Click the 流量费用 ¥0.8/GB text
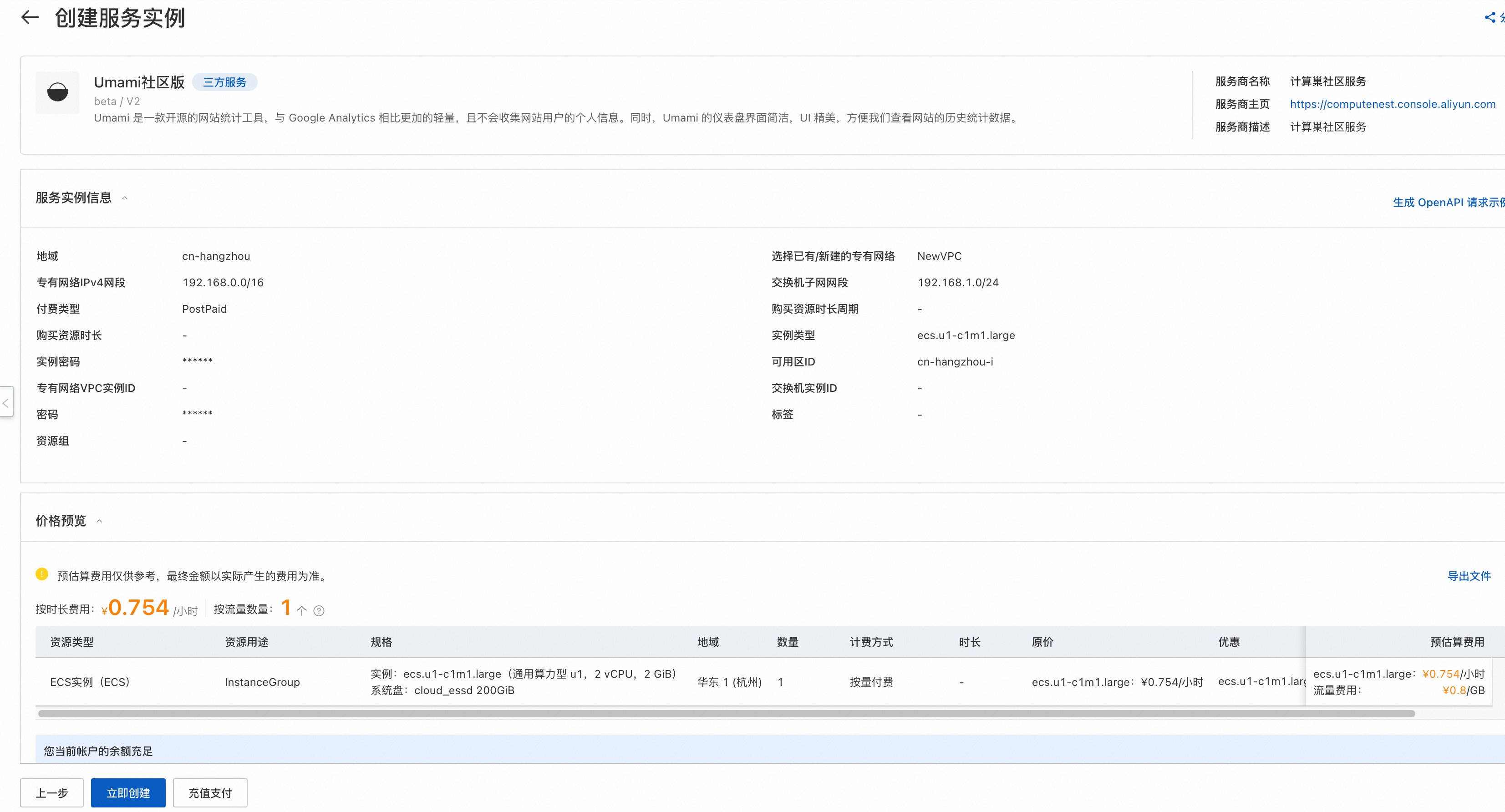The image size is (1505, 812). point(1398,690)
